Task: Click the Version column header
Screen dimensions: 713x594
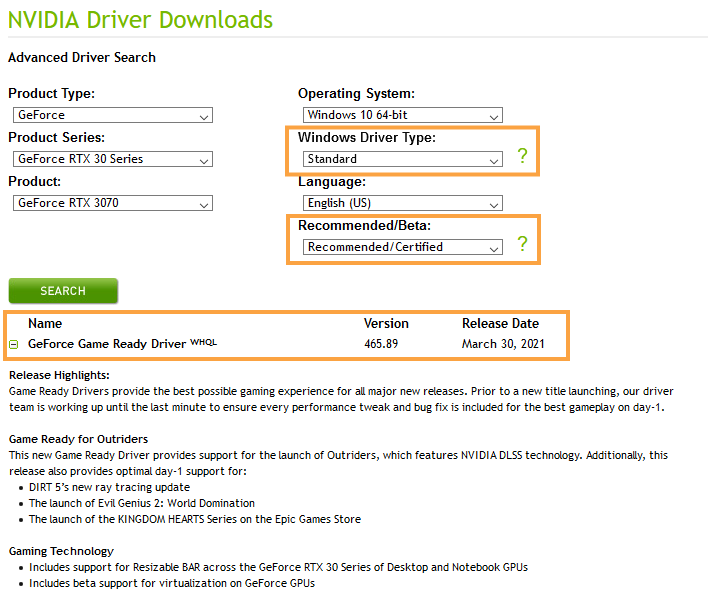Action: [386, 323]
